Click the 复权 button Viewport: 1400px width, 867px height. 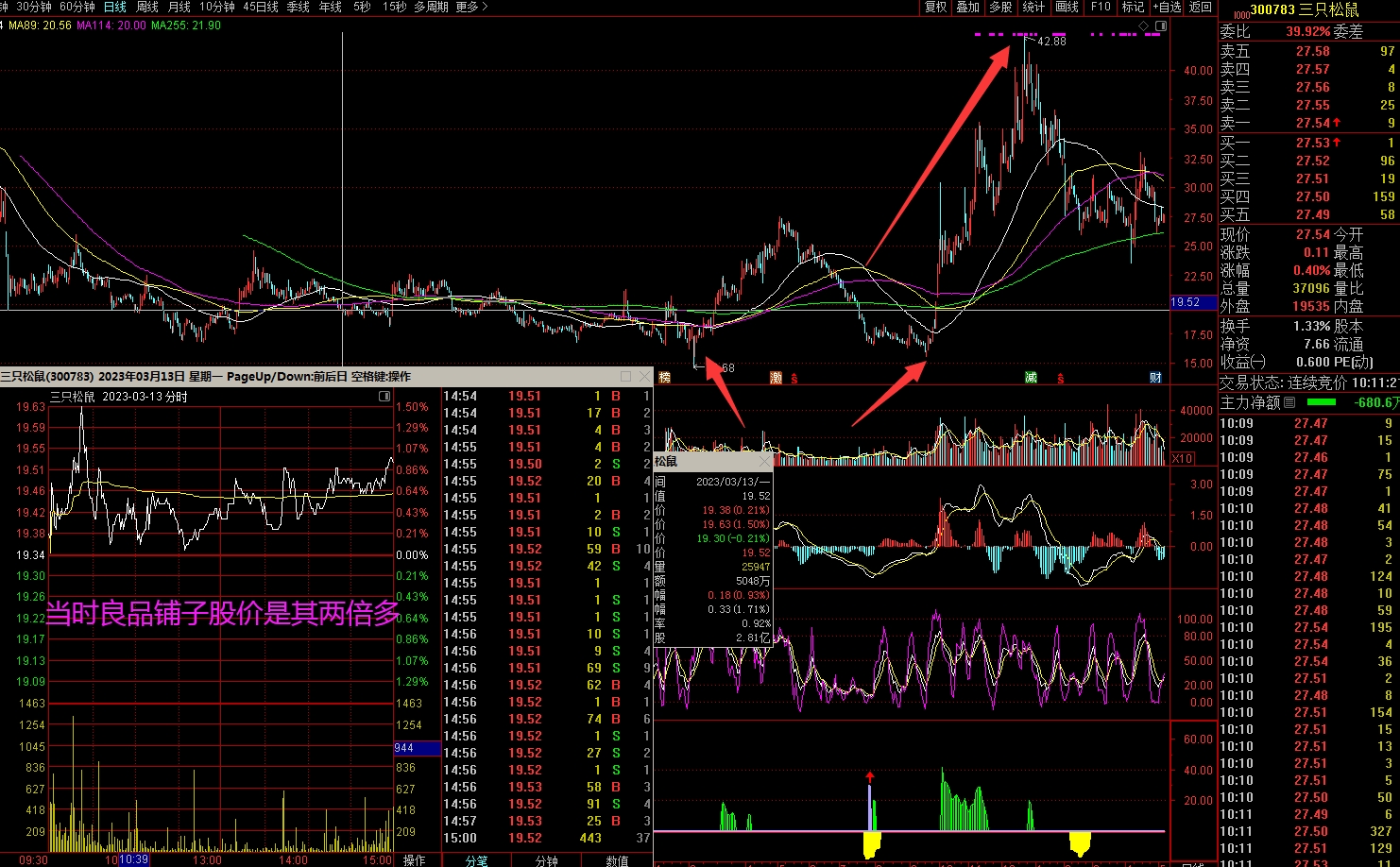(x=936, y=7)
